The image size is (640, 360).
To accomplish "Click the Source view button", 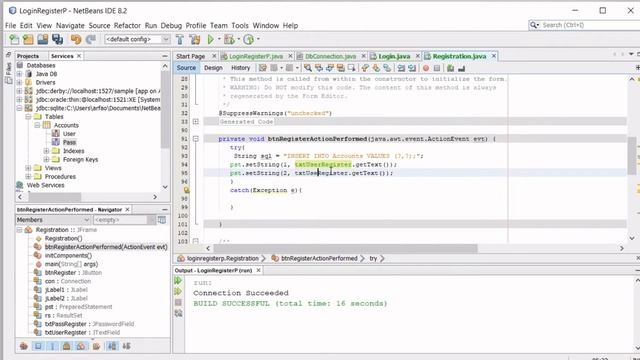I will click(186, 68).
